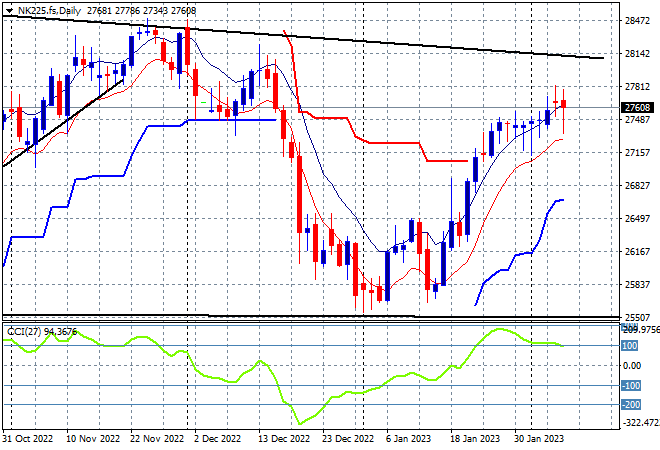
Task: Click the triangle arrow beside NK225.fs title
Action: click(9, 11)
